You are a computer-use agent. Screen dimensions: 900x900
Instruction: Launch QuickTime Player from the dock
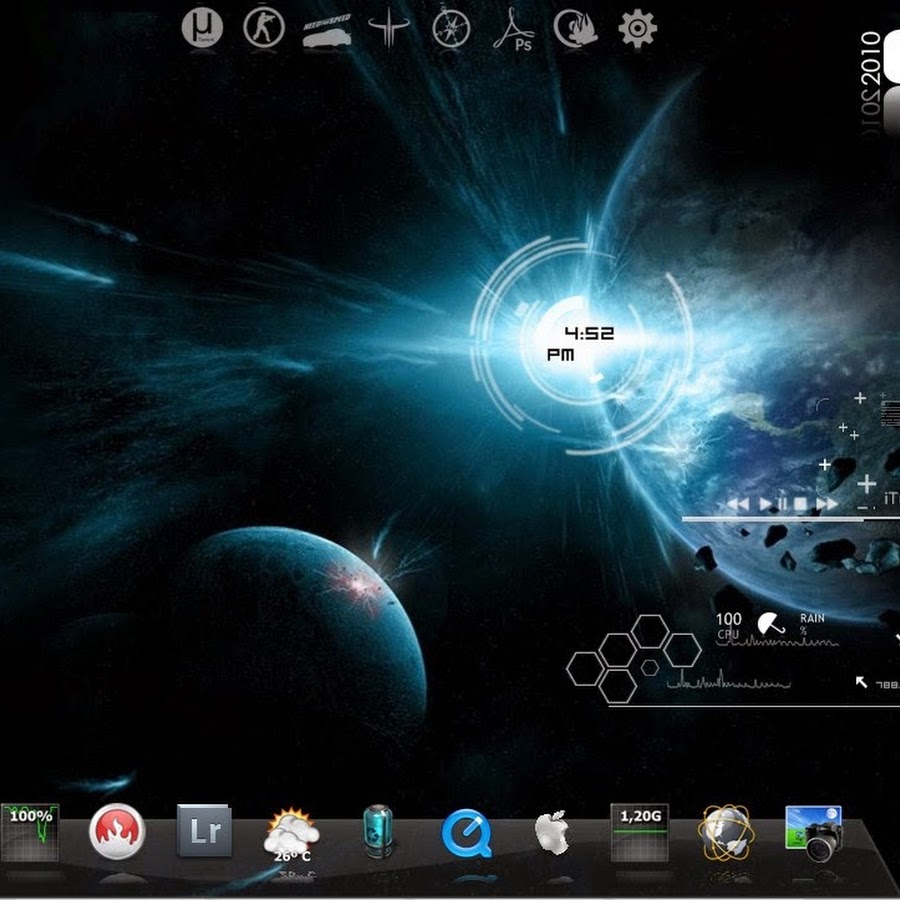pyautogui.click(x=467, y=832)
